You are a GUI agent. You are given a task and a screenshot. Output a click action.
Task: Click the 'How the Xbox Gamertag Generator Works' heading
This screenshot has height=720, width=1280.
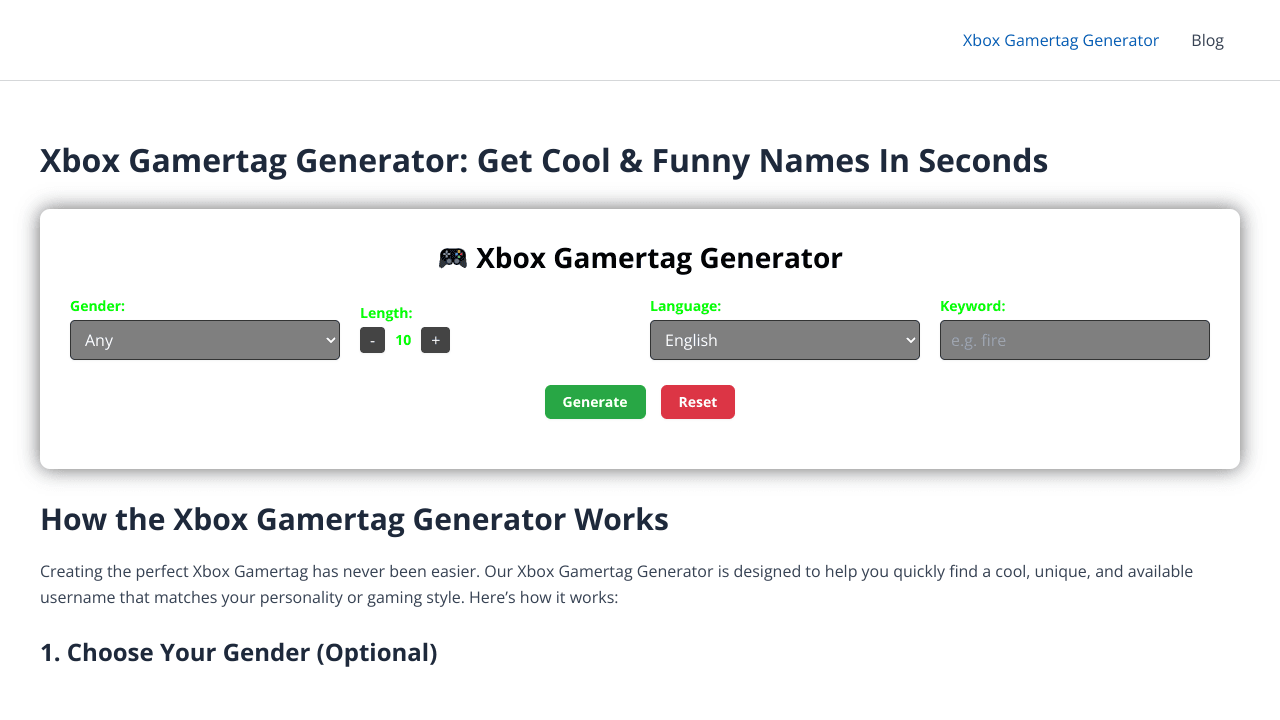click(x=354, y=519)
